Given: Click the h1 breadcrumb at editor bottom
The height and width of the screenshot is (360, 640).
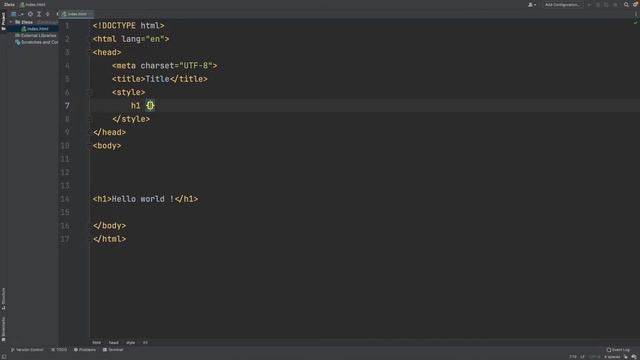Looking at the screenshot, I should tap(145, 343).
